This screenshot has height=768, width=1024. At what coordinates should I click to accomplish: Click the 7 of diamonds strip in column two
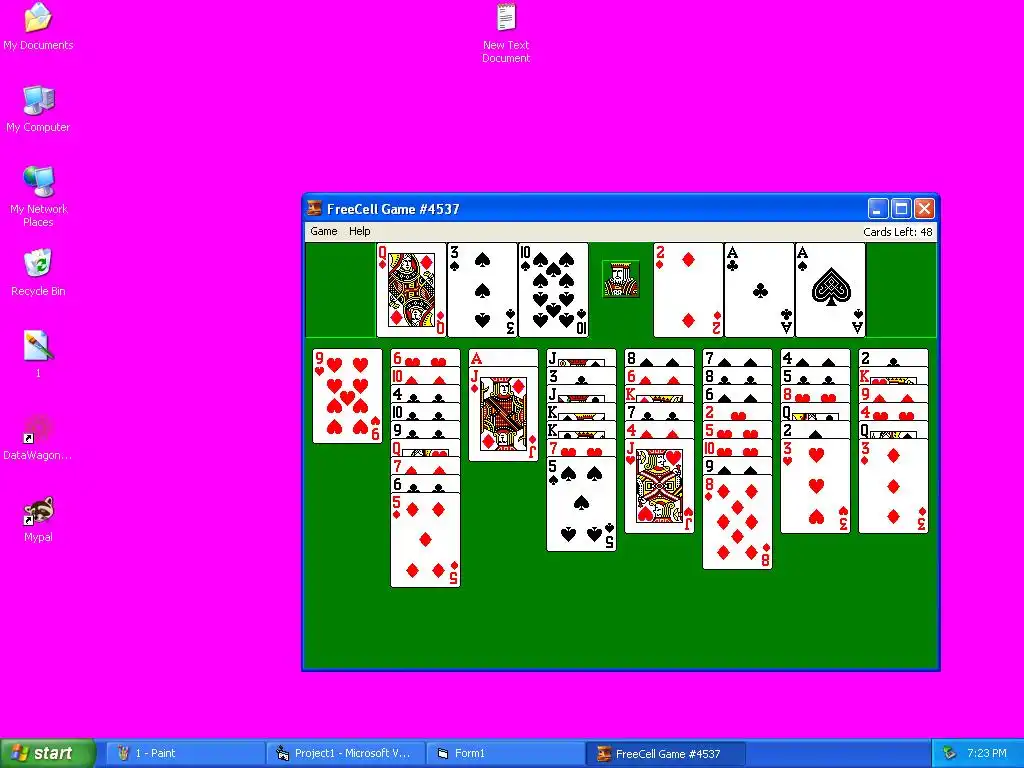425,466
